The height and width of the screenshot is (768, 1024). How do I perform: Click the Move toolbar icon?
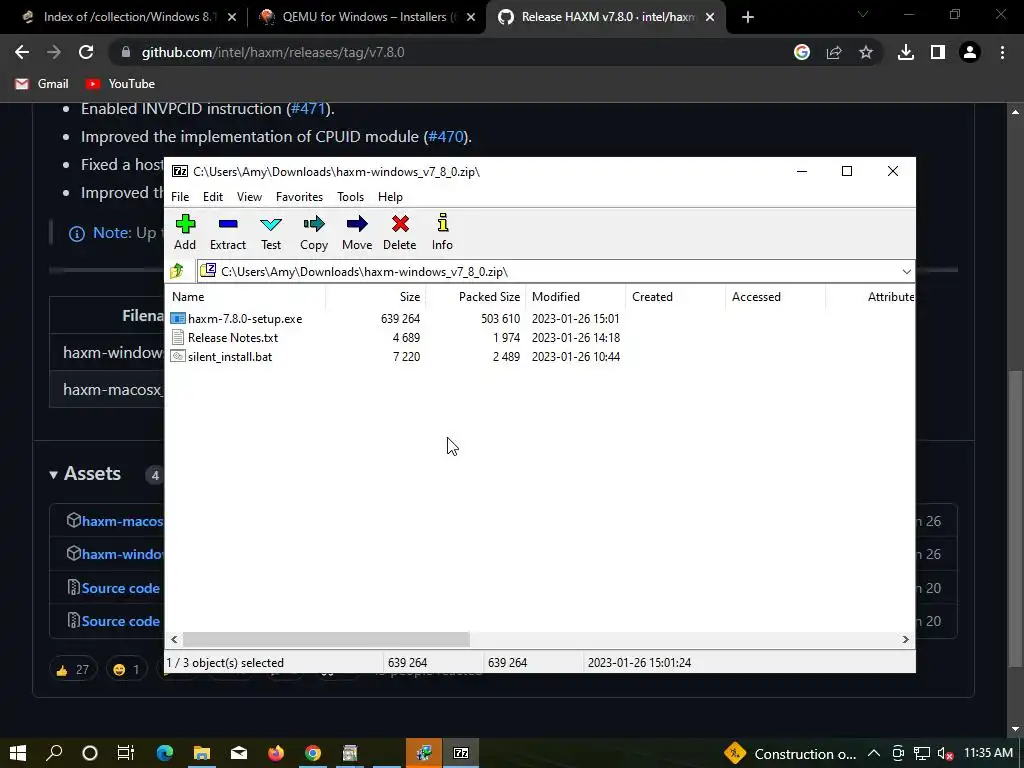(x=357, y=232)
